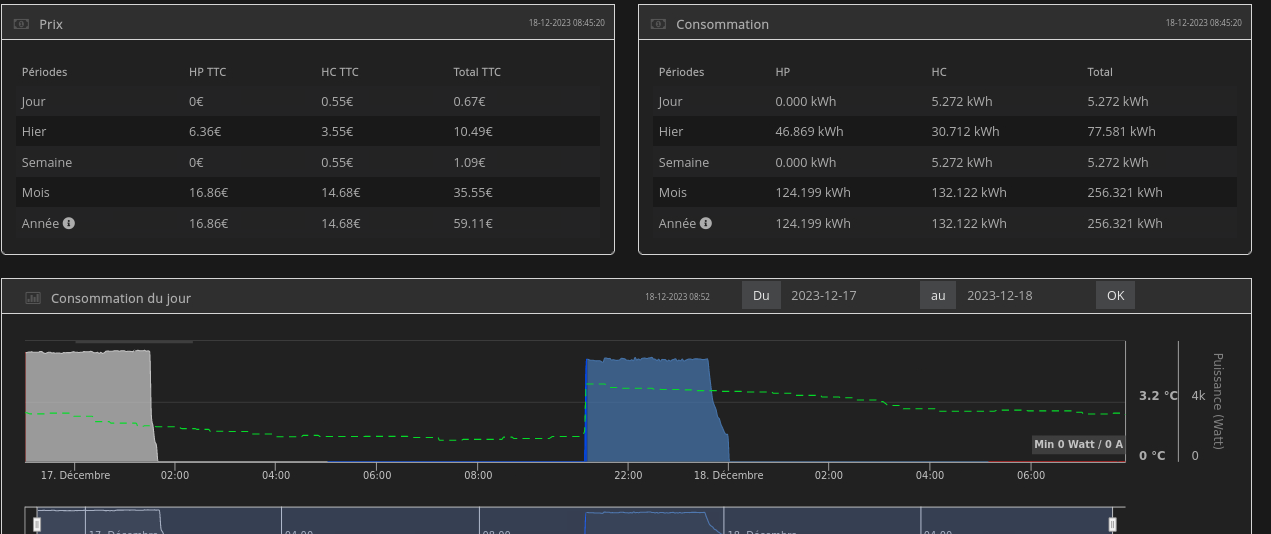Click the info icon next to Année in Prix table

[x=69, y=223]
